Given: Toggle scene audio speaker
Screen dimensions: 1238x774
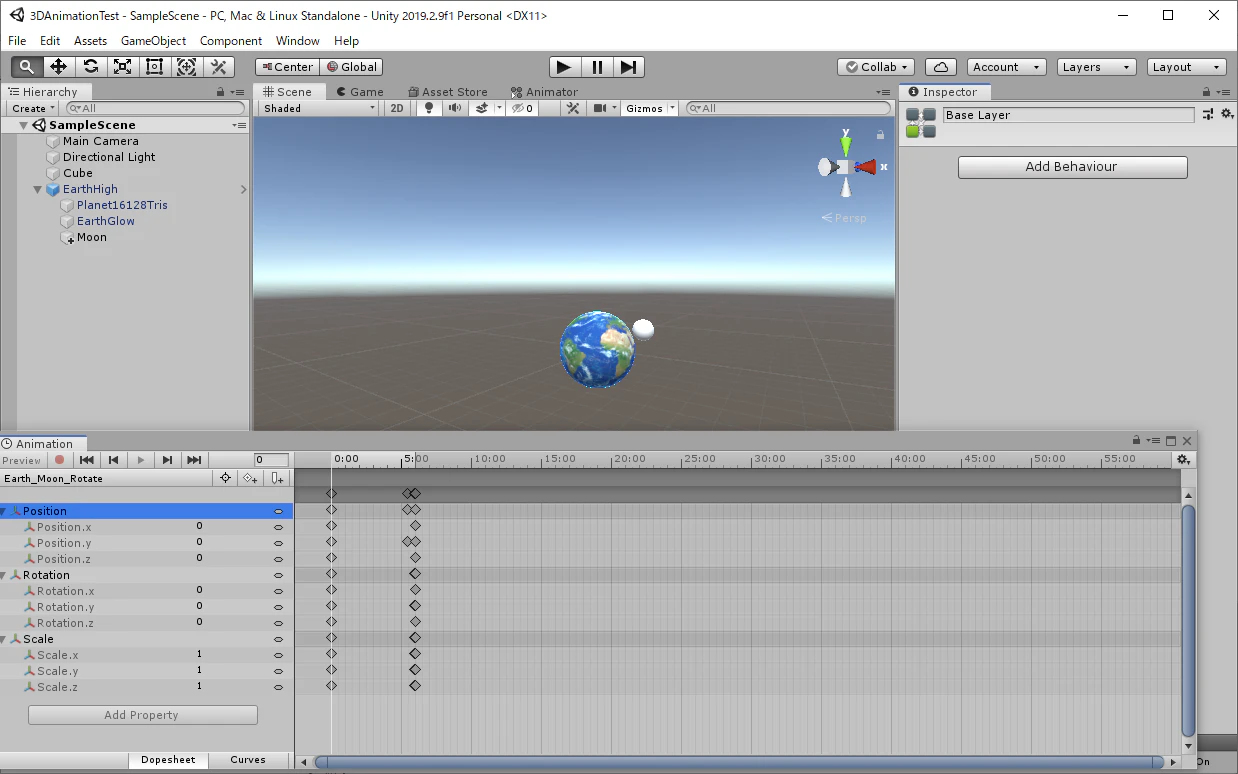Looking at the screenshot, I should point(455,108).
